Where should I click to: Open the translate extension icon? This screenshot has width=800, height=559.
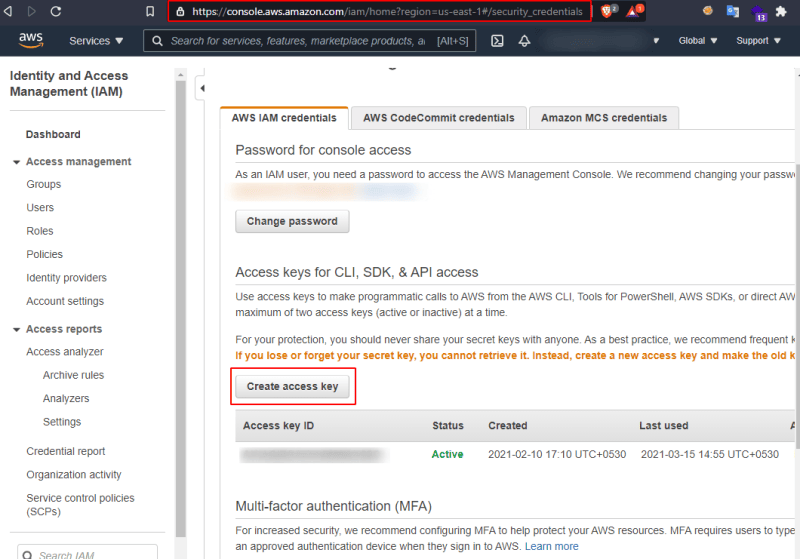tap(733, 11)
